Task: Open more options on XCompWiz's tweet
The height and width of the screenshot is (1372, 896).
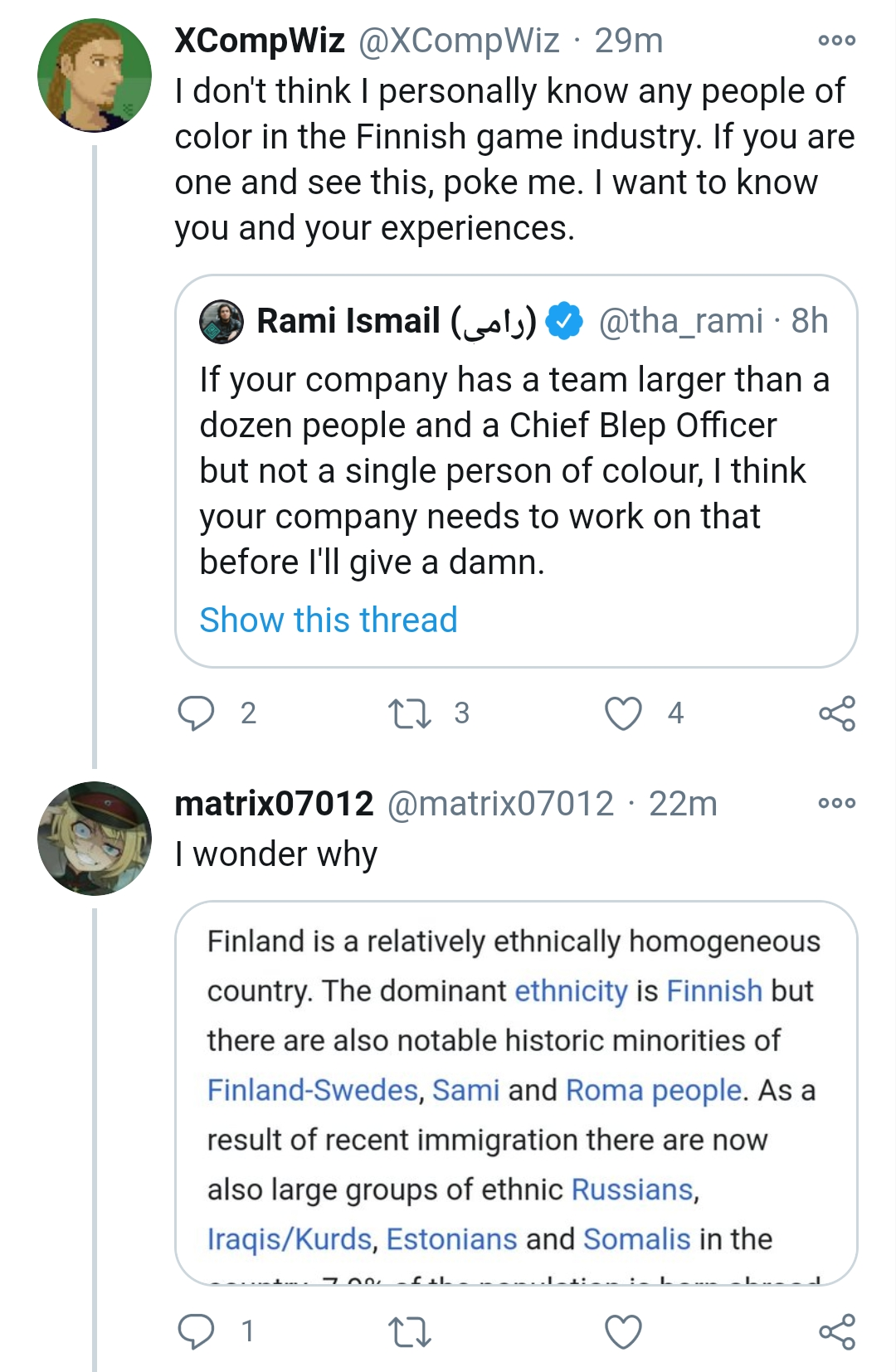Action: [x=836, y=40]
